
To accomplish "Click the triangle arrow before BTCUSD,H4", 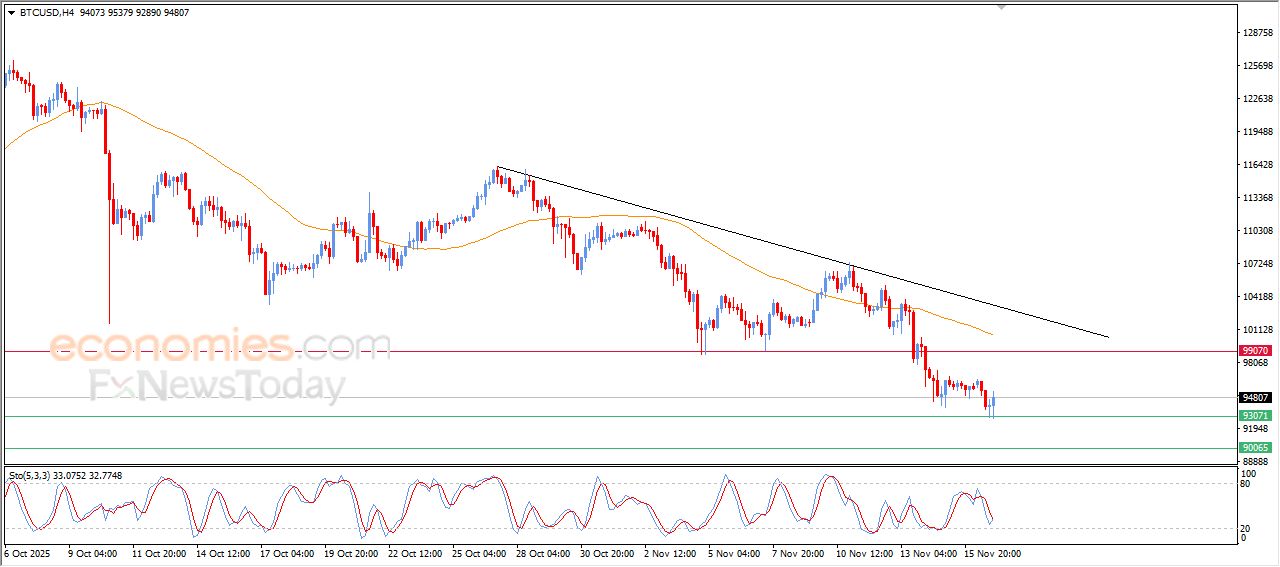I will [x=11, y=13].
